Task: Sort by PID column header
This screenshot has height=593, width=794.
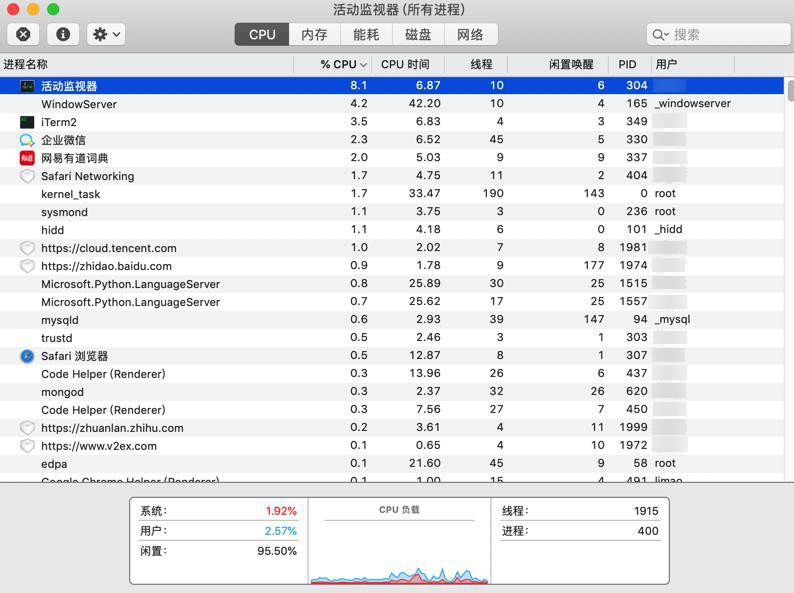Action: (x=629, y=64)
